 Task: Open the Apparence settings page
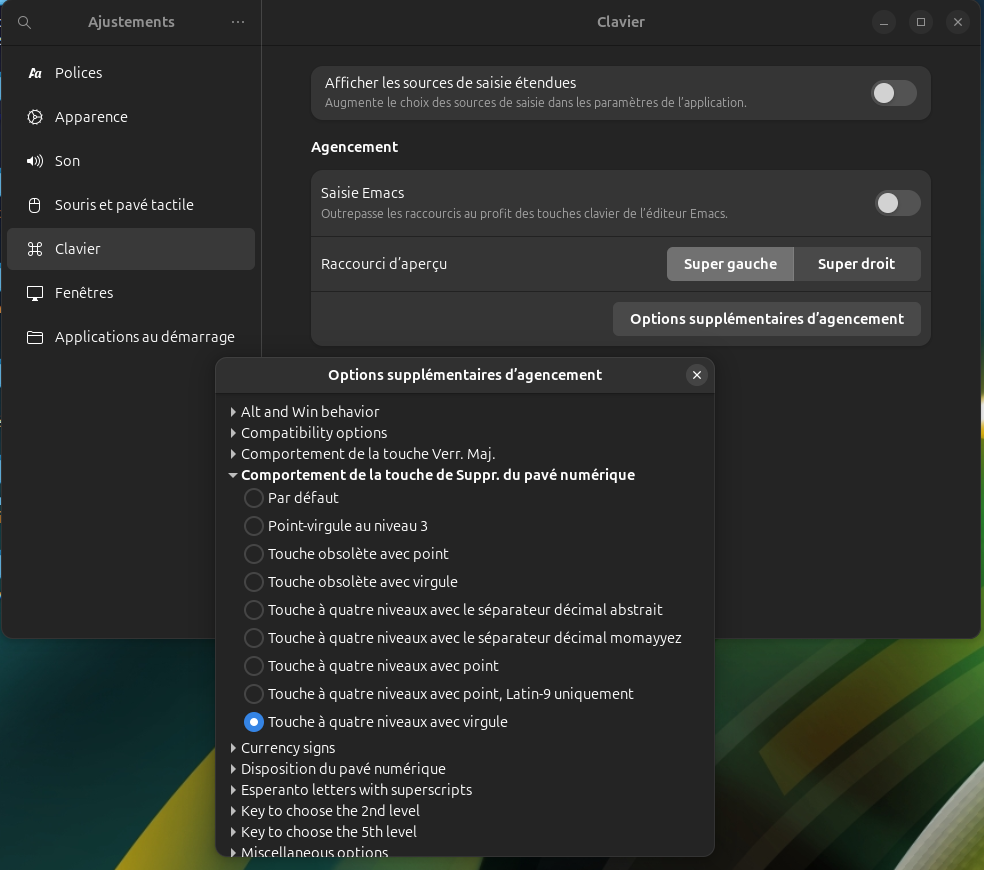coord(131,117)
